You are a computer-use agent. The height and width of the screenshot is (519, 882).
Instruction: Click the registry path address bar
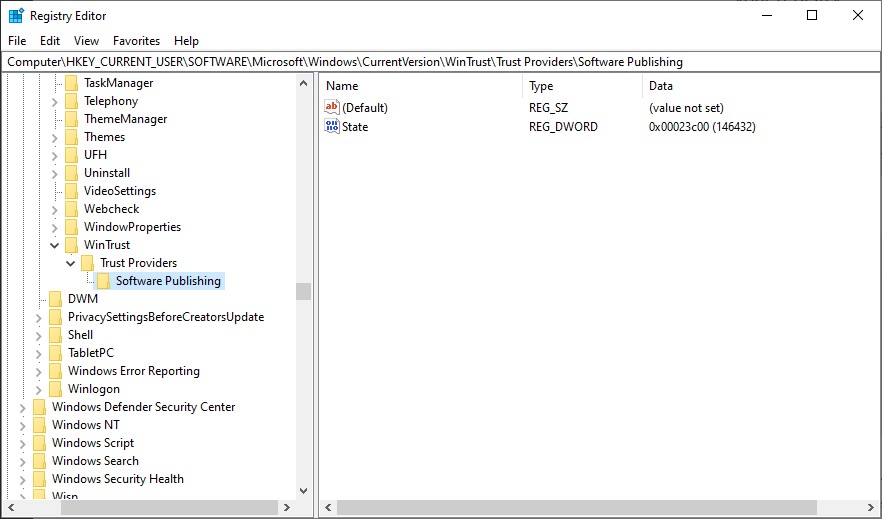(x=441, y=62)
